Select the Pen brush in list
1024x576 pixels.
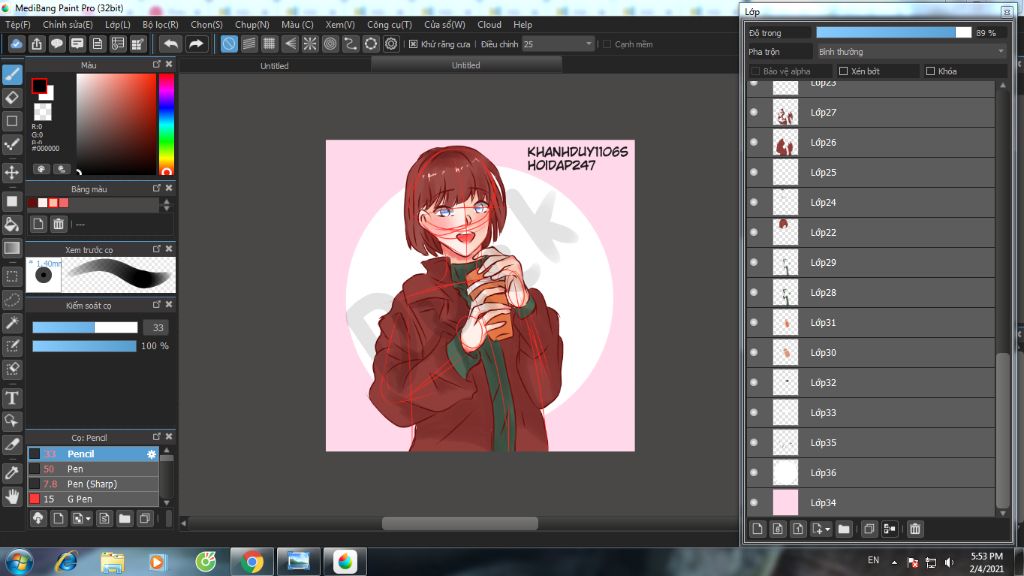pos(93,469)
